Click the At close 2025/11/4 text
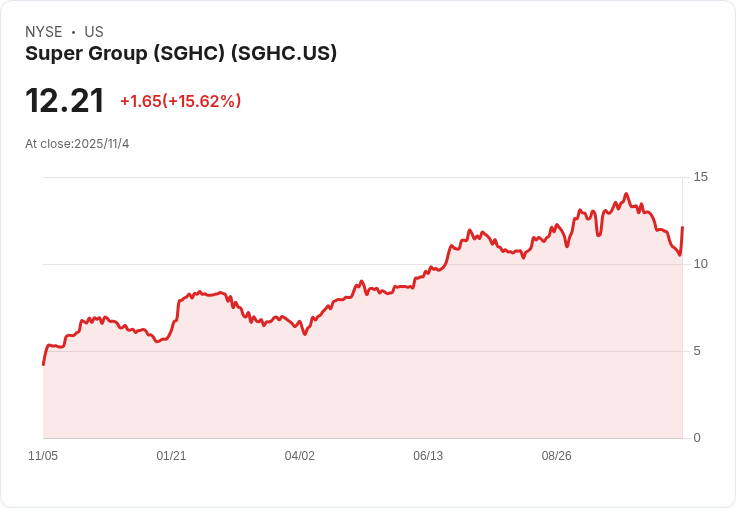Viewport: 736px width, 508px height. point(77,144)
